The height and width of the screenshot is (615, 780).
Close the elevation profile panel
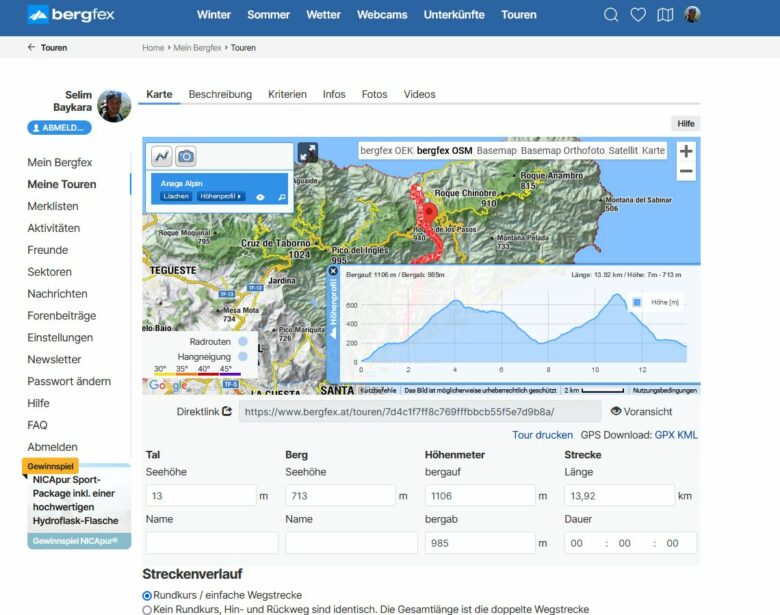tap(333, 271)
